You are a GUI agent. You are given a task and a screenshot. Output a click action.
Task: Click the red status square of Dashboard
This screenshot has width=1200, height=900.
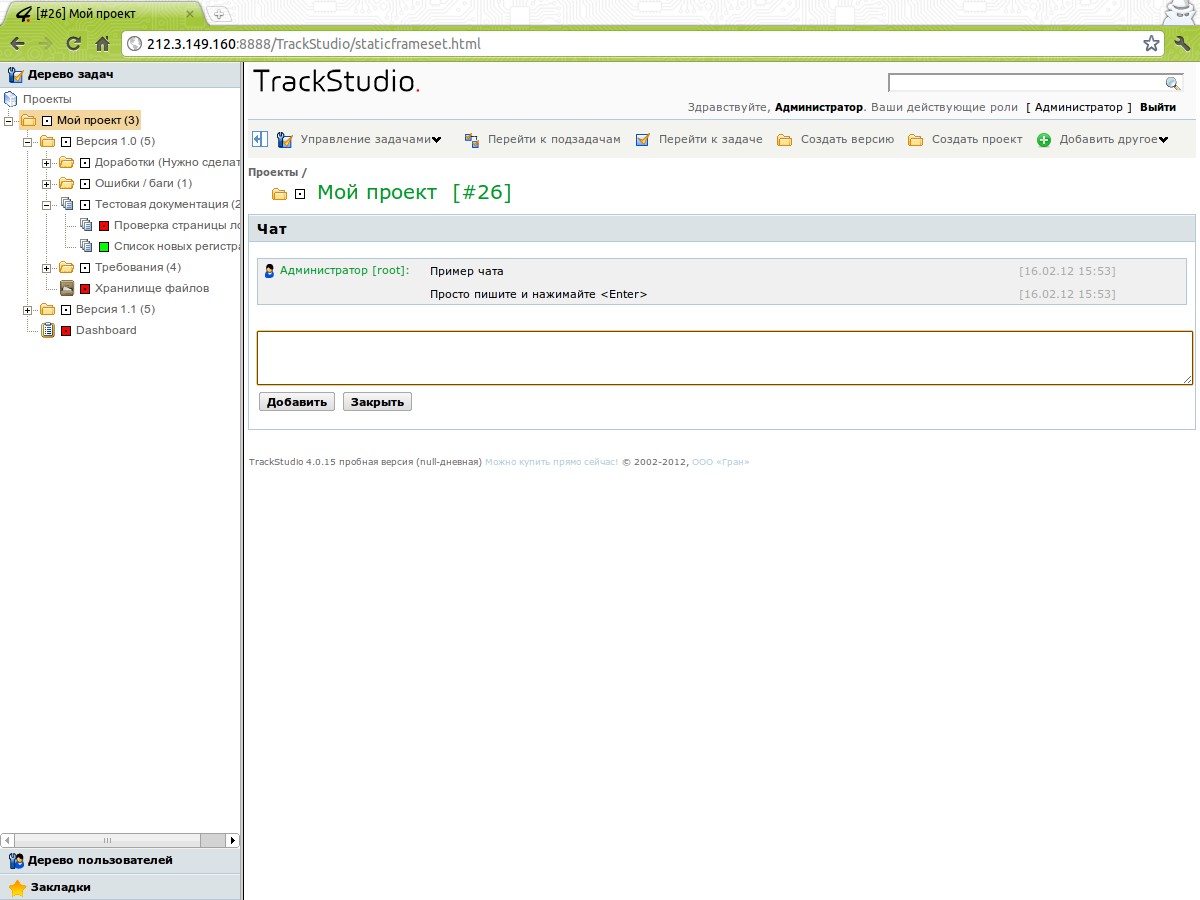tap(66, 331)
